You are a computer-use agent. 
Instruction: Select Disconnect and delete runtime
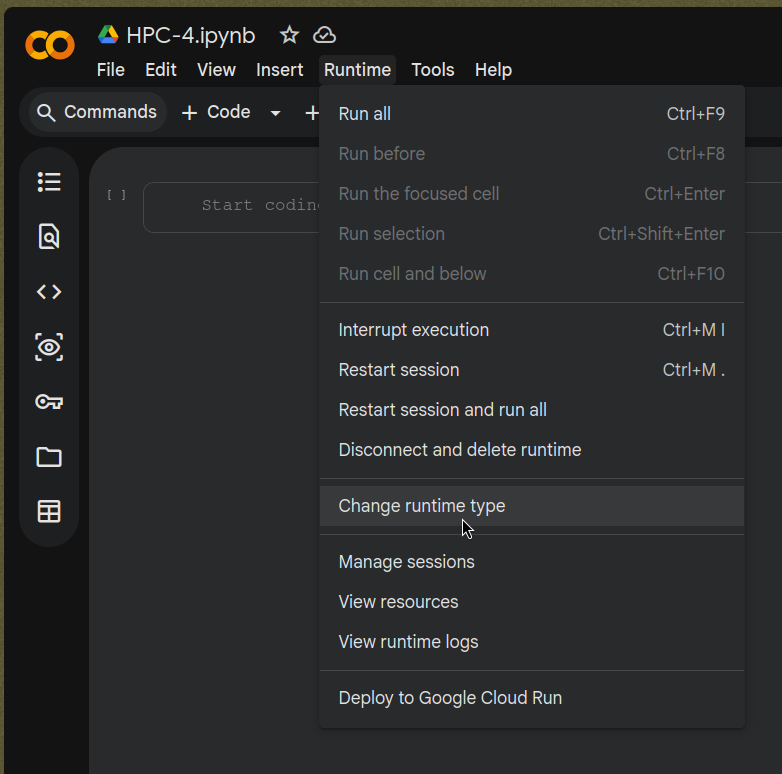click(532, 450)
